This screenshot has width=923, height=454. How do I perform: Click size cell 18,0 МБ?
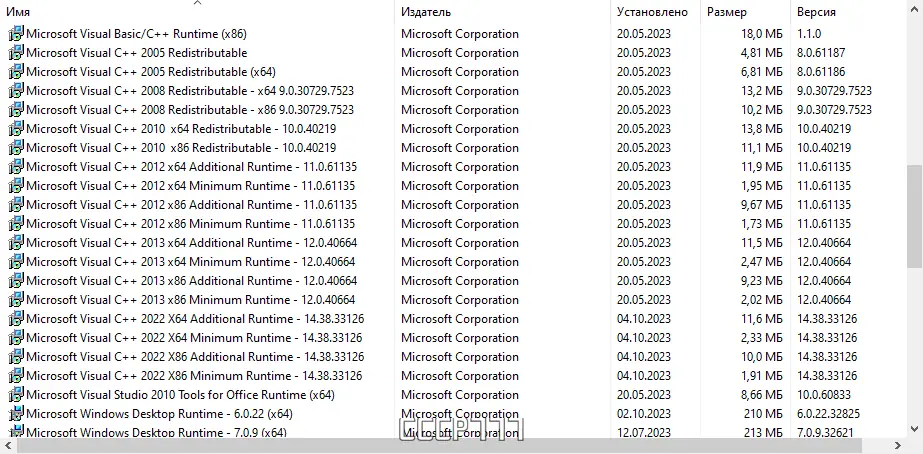tap(762, 34)
